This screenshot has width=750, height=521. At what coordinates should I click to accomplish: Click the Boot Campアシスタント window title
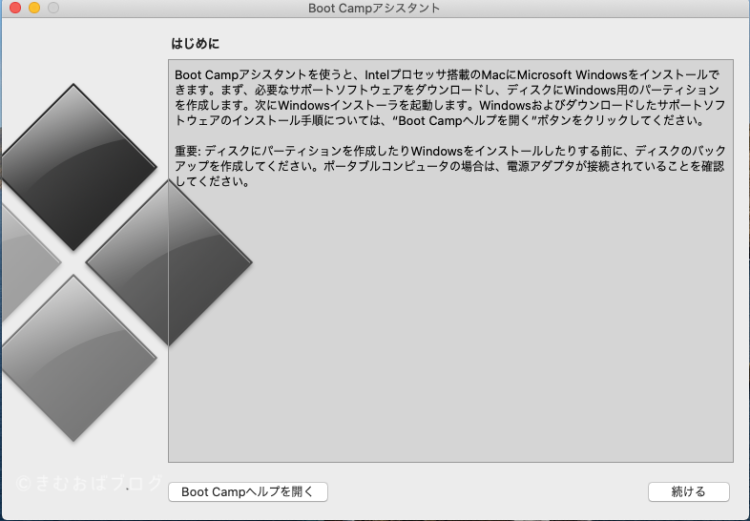click(x=374, y=8)
